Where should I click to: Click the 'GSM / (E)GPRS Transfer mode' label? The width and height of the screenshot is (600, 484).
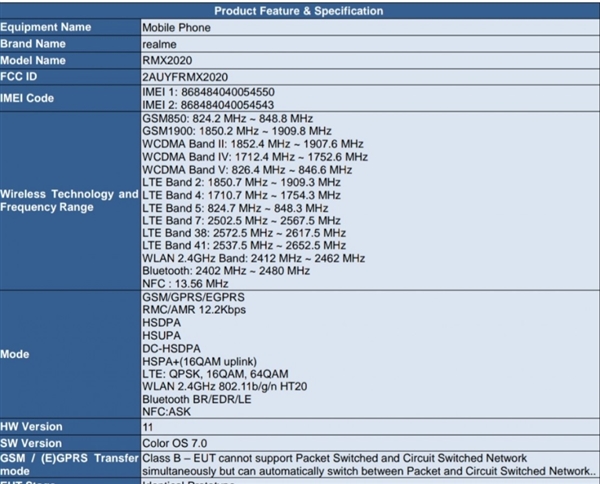click(69, 464)
